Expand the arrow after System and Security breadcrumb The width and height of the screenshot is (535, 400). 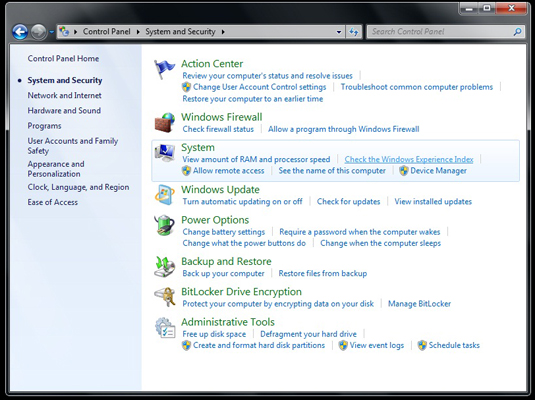223,32
